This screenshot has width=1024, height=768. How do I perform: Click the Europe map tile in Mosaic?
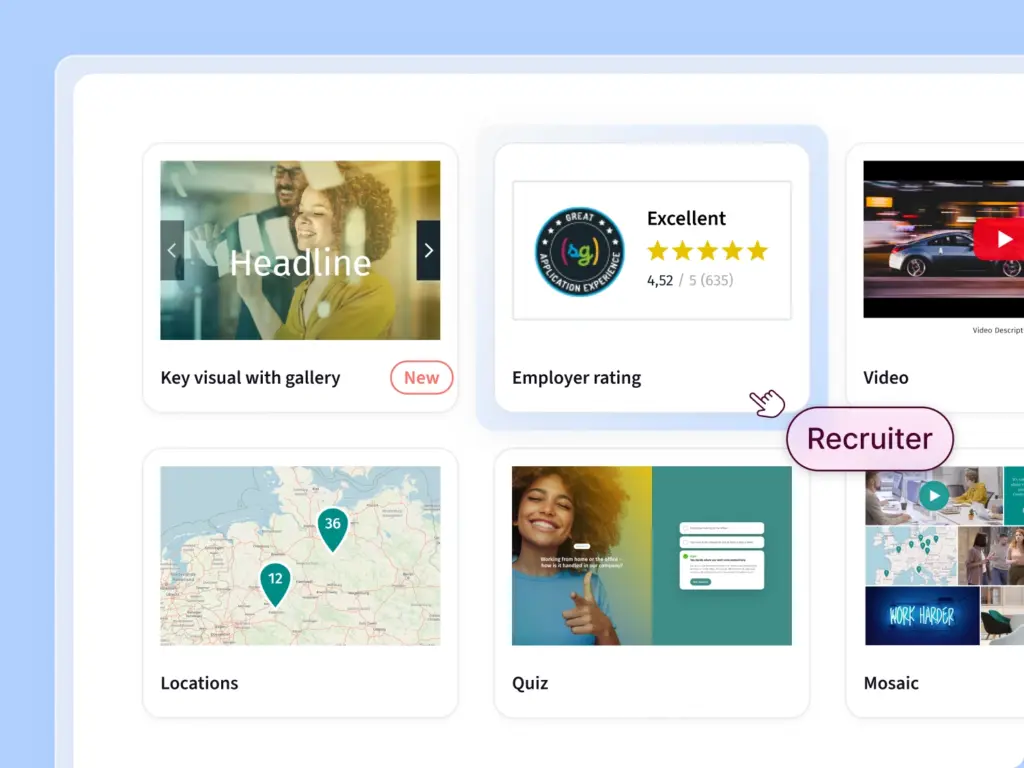point(910,555)
